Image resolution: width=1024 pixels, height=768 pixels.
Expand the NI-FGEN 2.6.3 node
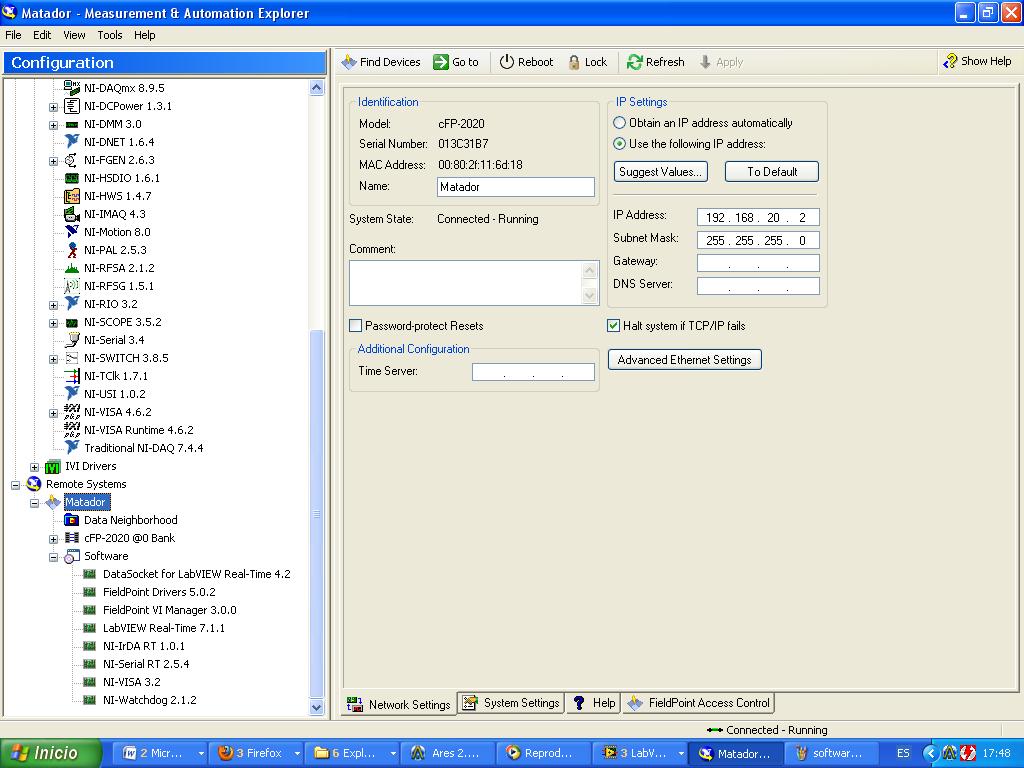54,161
